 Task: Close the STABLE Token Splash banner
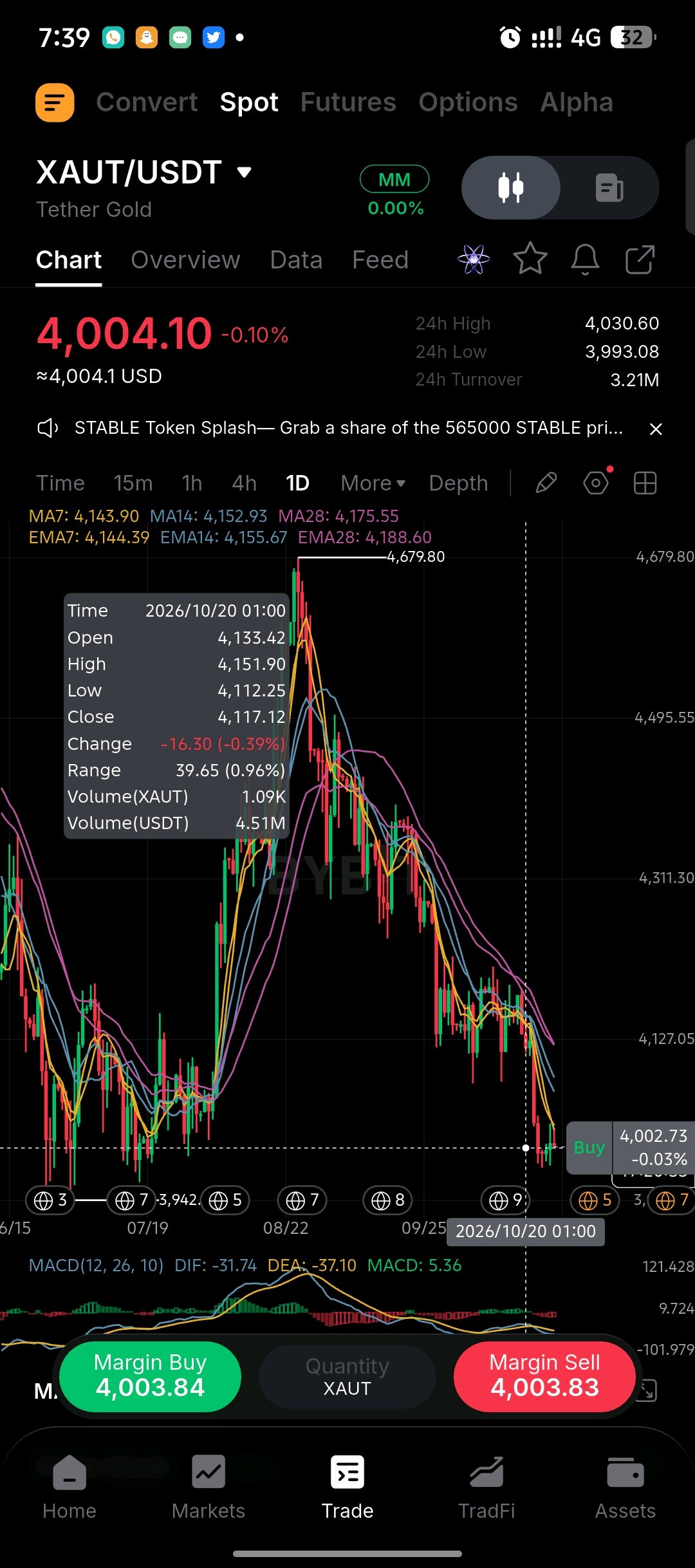click(656, 429)
